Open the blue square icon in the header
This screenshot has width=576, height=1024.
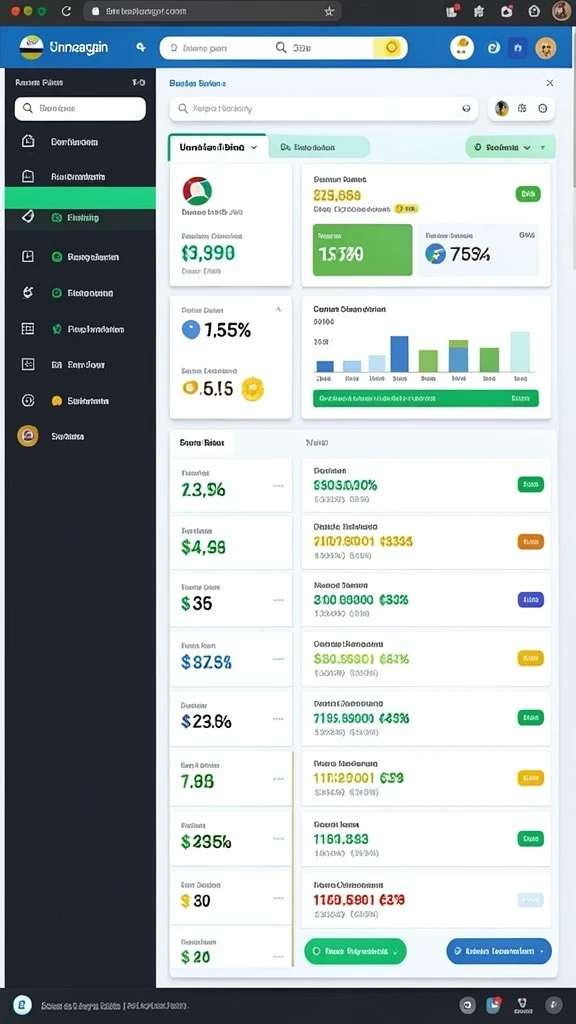518,47
